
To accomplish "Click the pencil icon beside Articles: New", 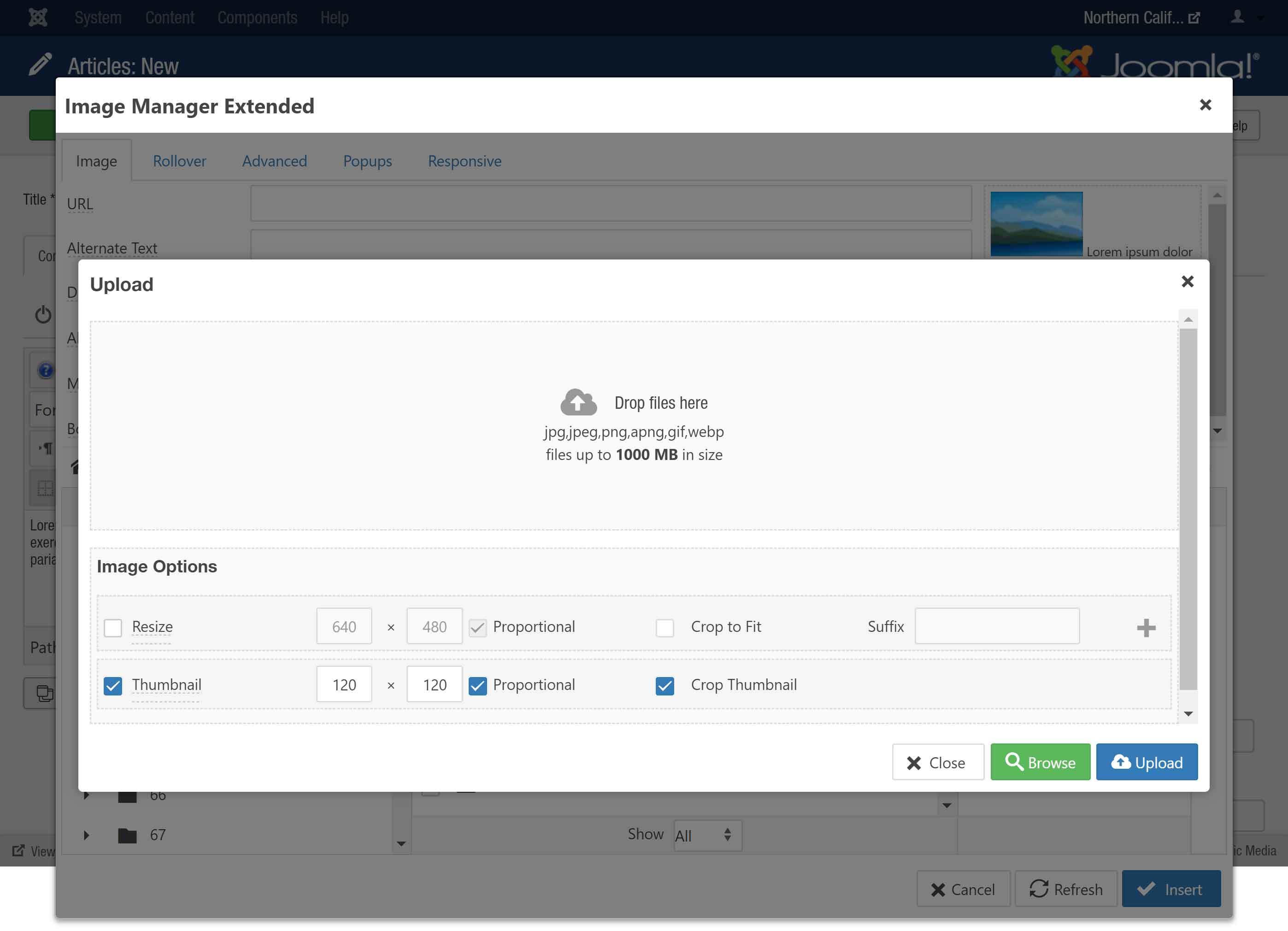I will click(x=40, y=64).
